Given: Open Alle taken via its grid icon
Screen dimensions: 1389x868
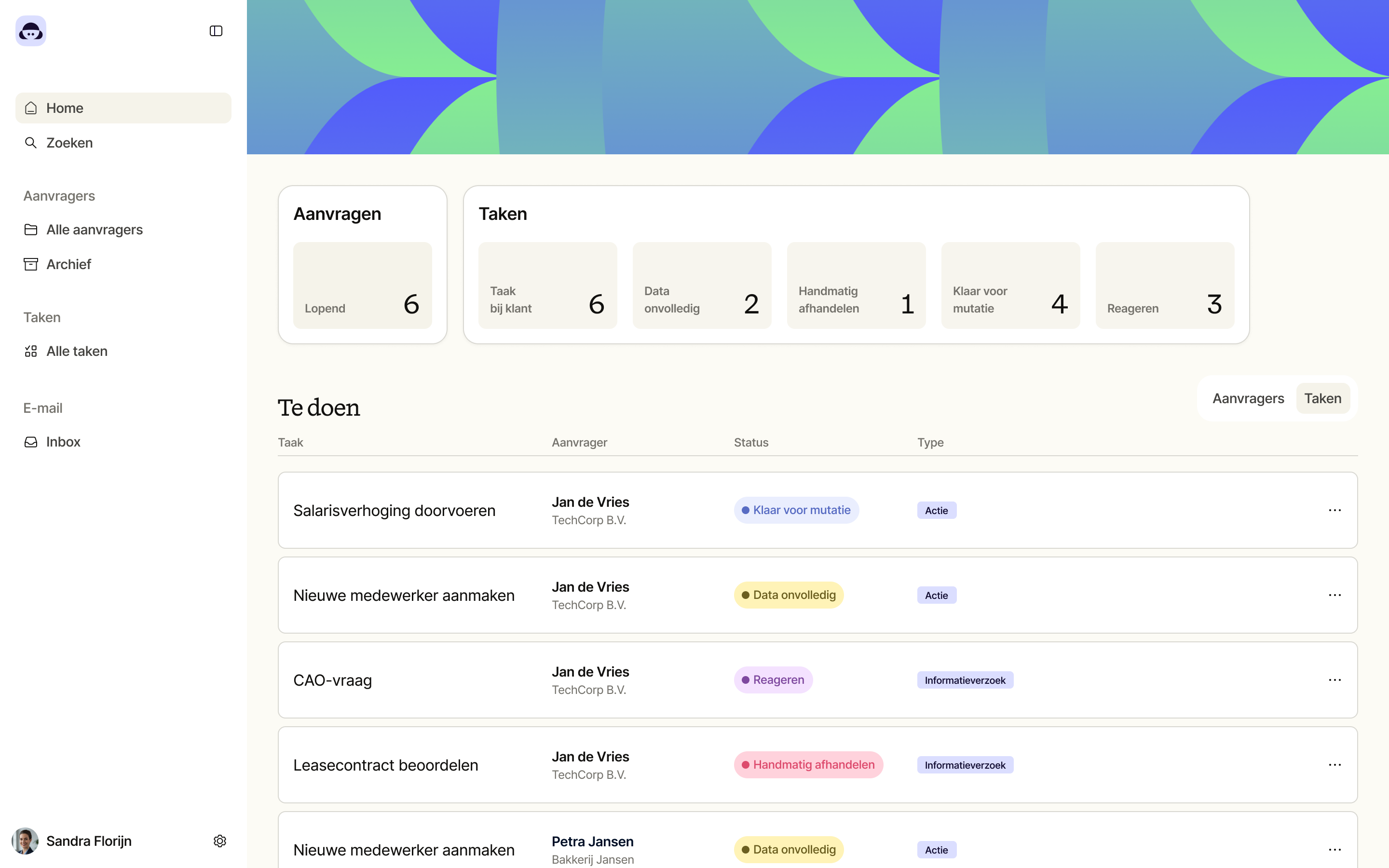Looking at the screenshot, I should [31, 351].
